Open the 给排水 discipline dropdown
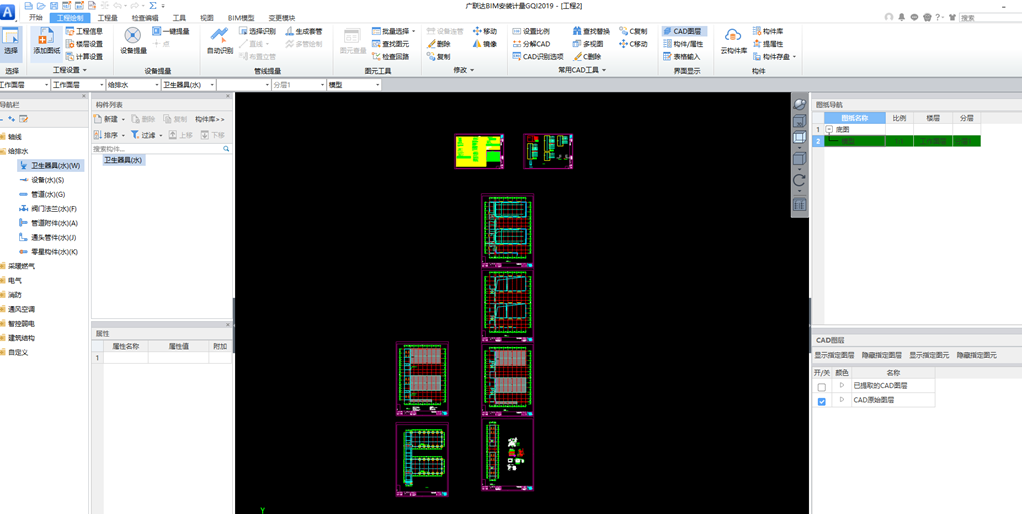Screen dimensions: 1022x514 click(131, 85)
